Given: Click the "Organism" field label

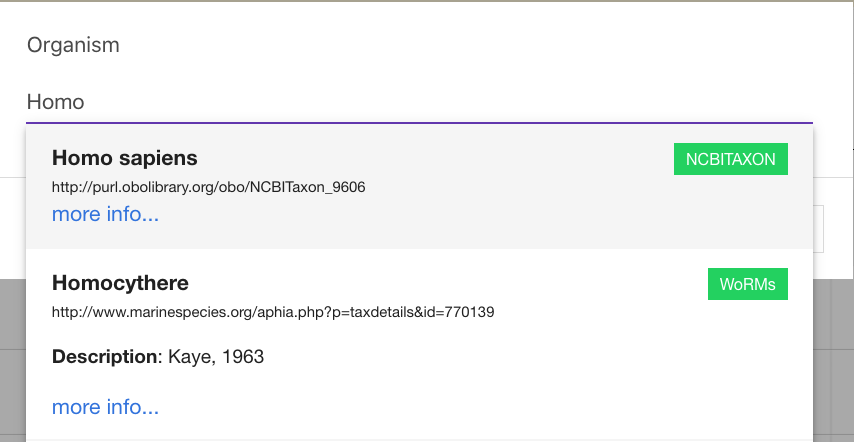Looking at the screenshot, I should tap(73, 45).
